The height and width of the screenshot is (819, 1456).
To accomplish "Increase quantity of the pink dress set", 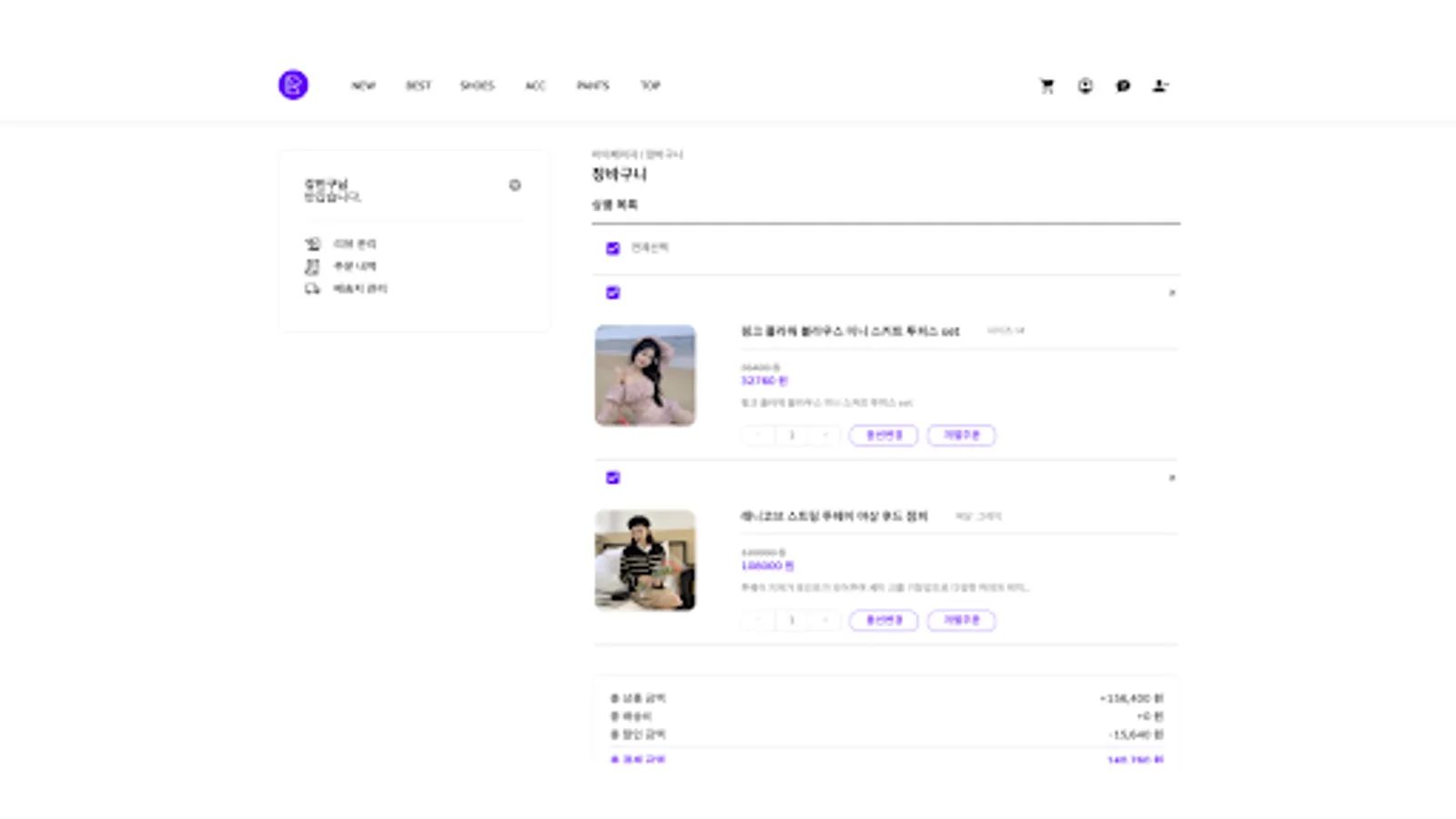I will 825,435.
